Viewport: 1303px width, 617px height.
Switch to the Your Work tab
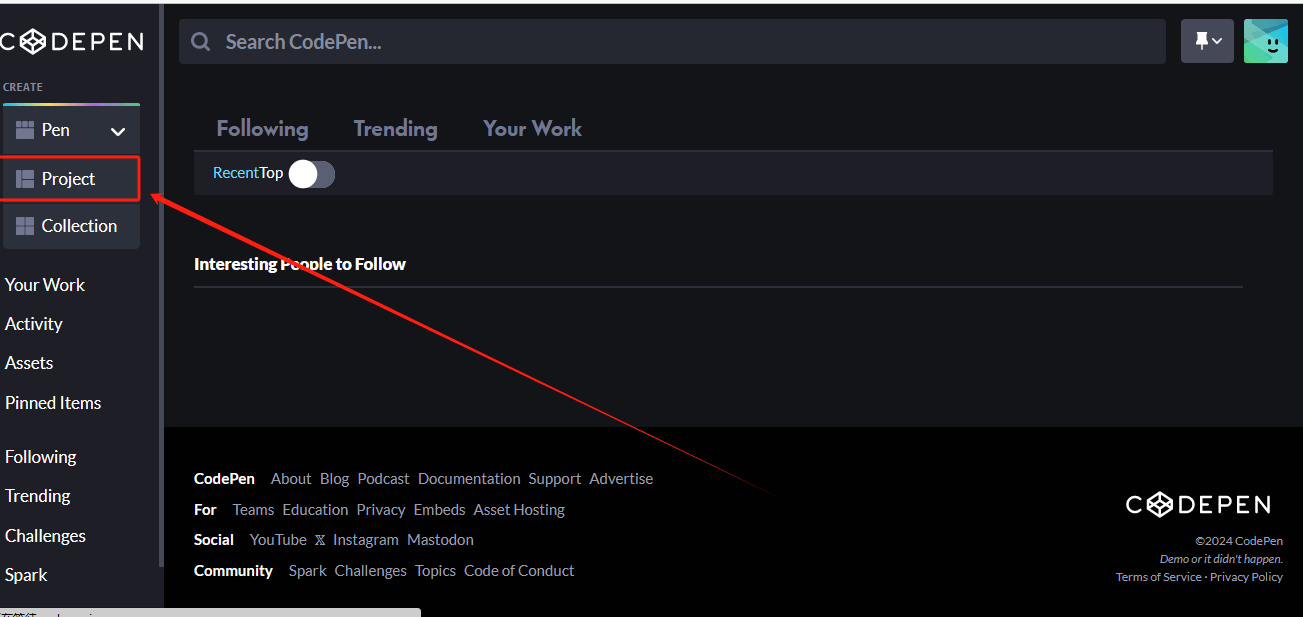click(x=532, y=128)
